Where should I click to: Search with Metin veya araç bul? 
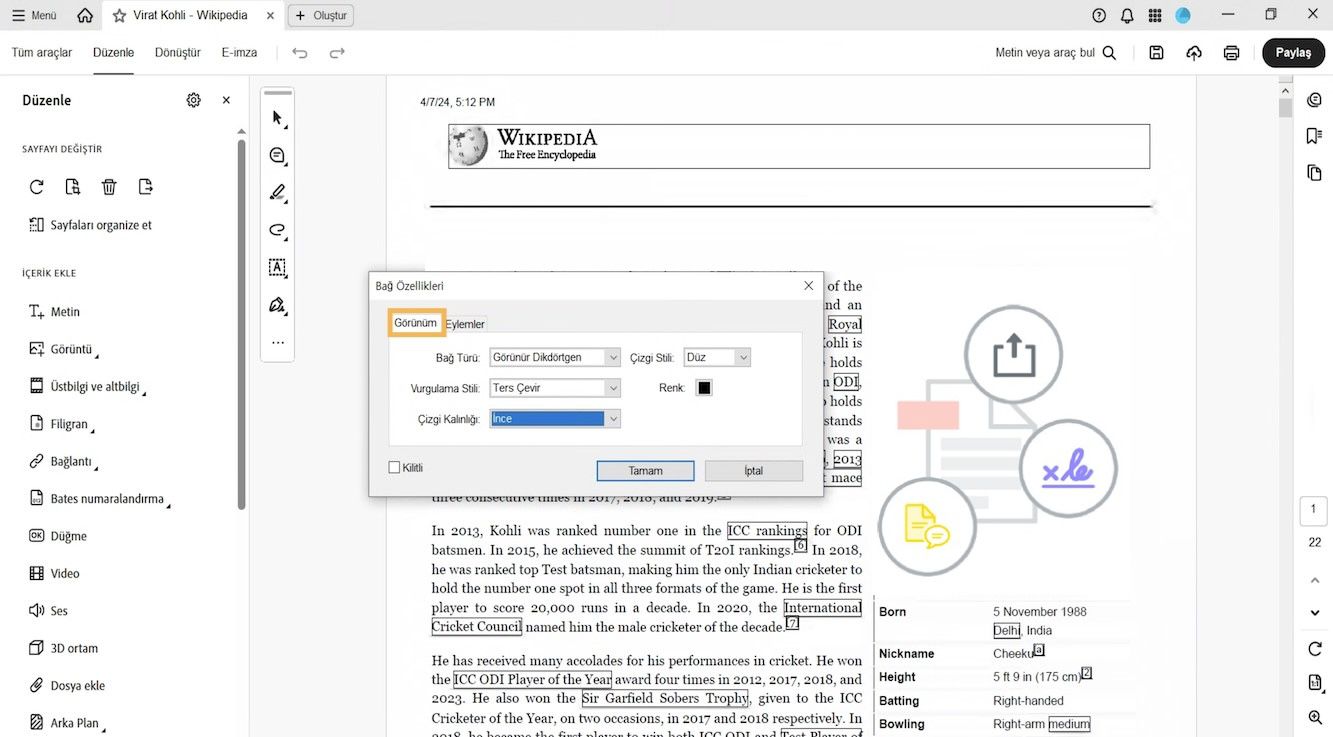[x=1056, y=53]
